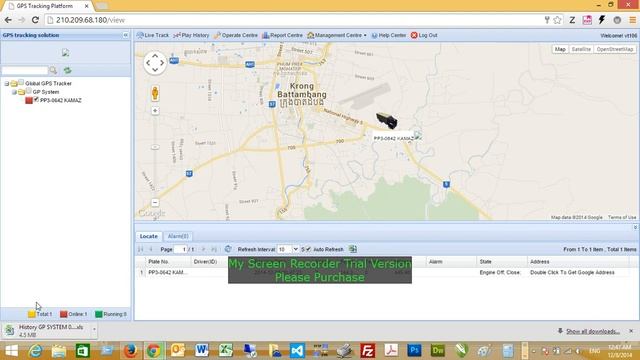Open the Terms of Use link on the map
640x360 pixels.
(622, 218)
